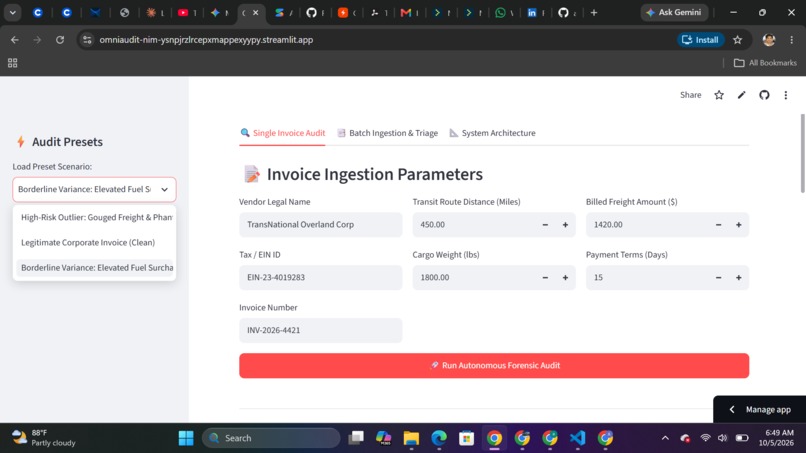Click the browser back arrow
This screenshot has height=453, width=806.
(x=15, y=40)
